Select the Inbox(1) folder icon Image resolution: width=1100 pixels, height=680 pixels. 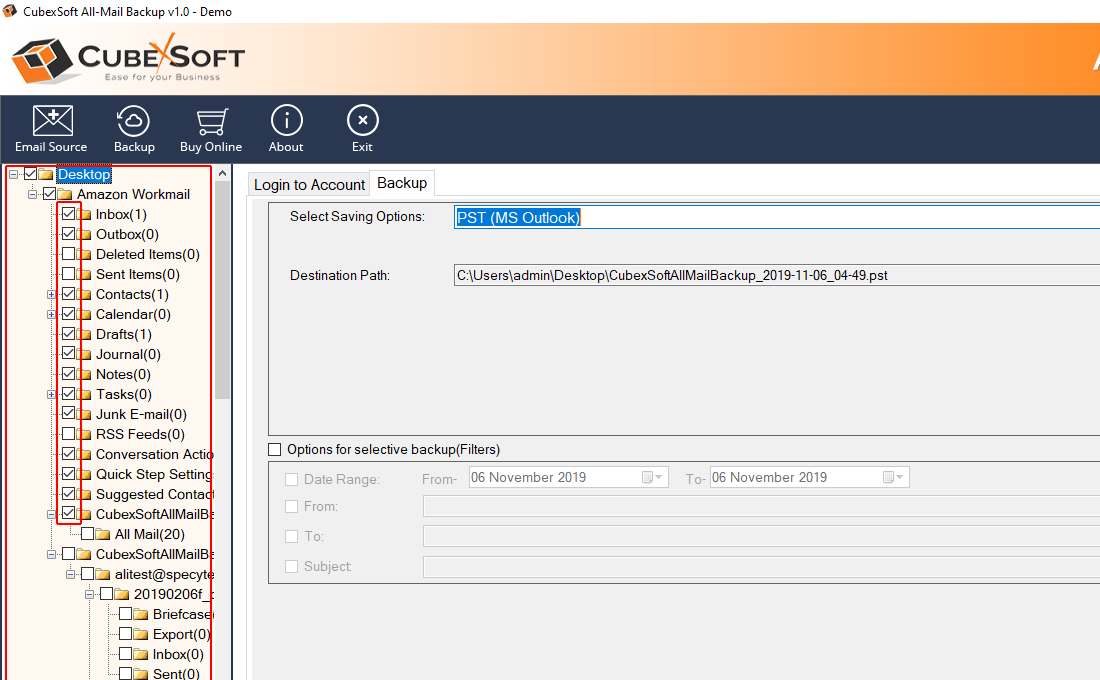85,215
